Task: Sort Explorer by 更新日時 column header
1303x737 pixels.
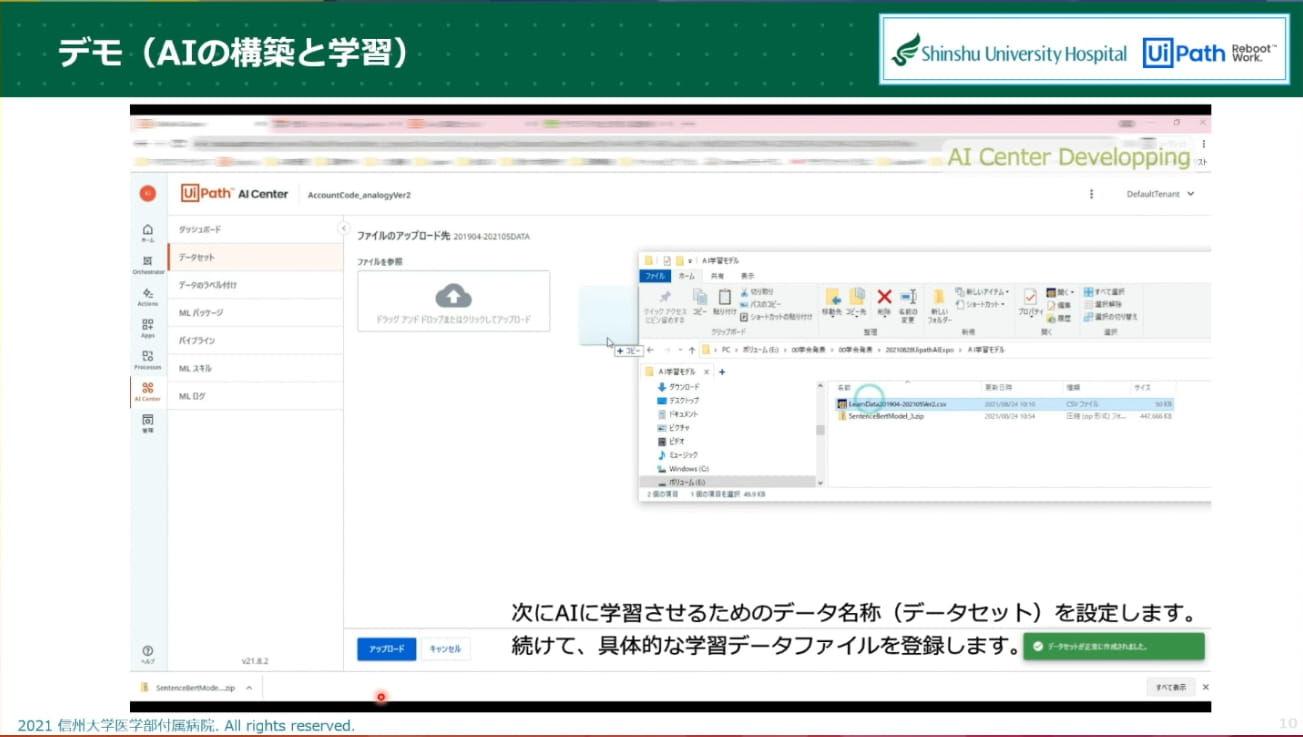Action: point(998,387)
